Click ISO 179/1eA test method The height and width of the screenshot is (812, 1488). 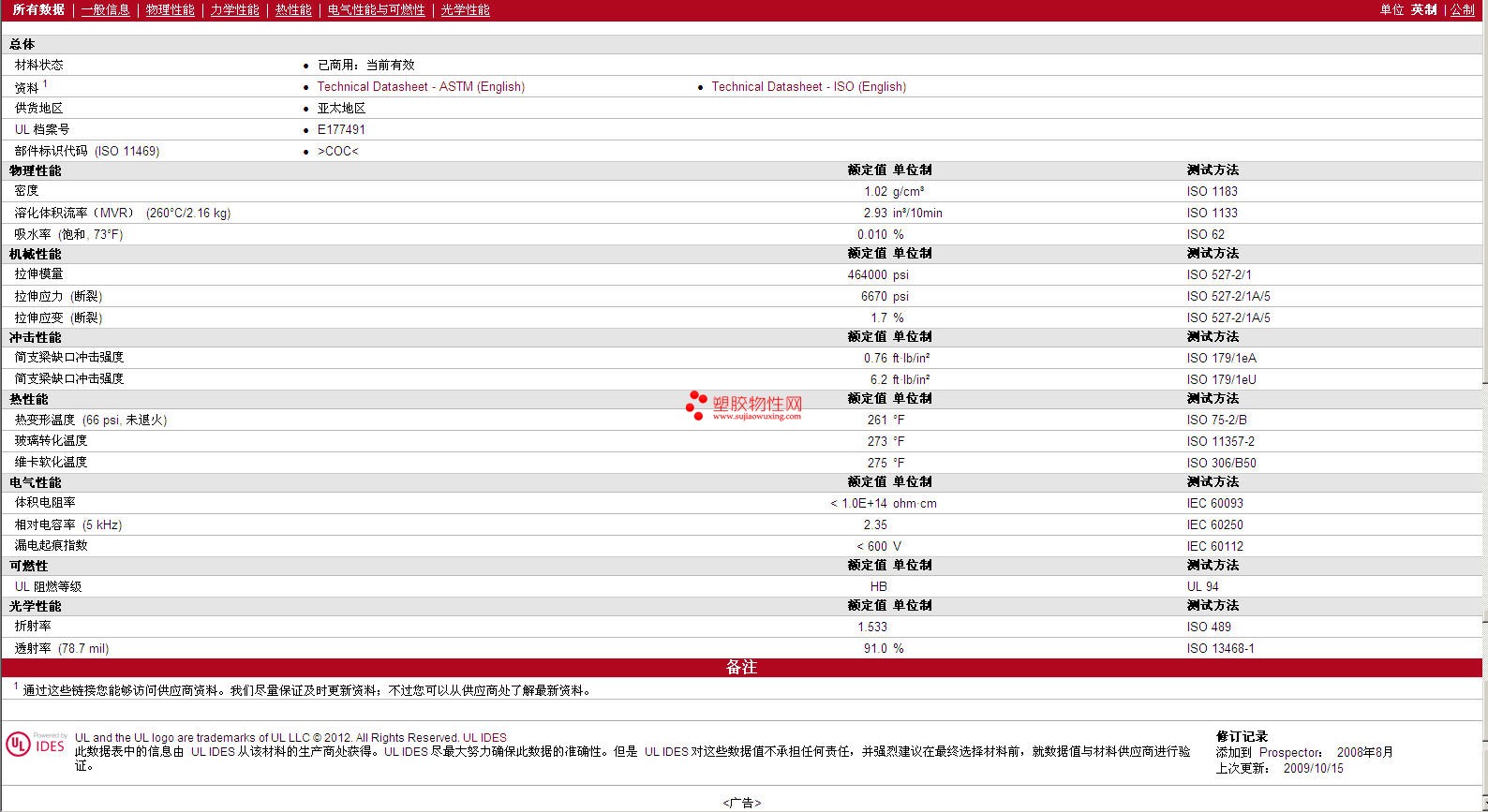point(1221,358)
